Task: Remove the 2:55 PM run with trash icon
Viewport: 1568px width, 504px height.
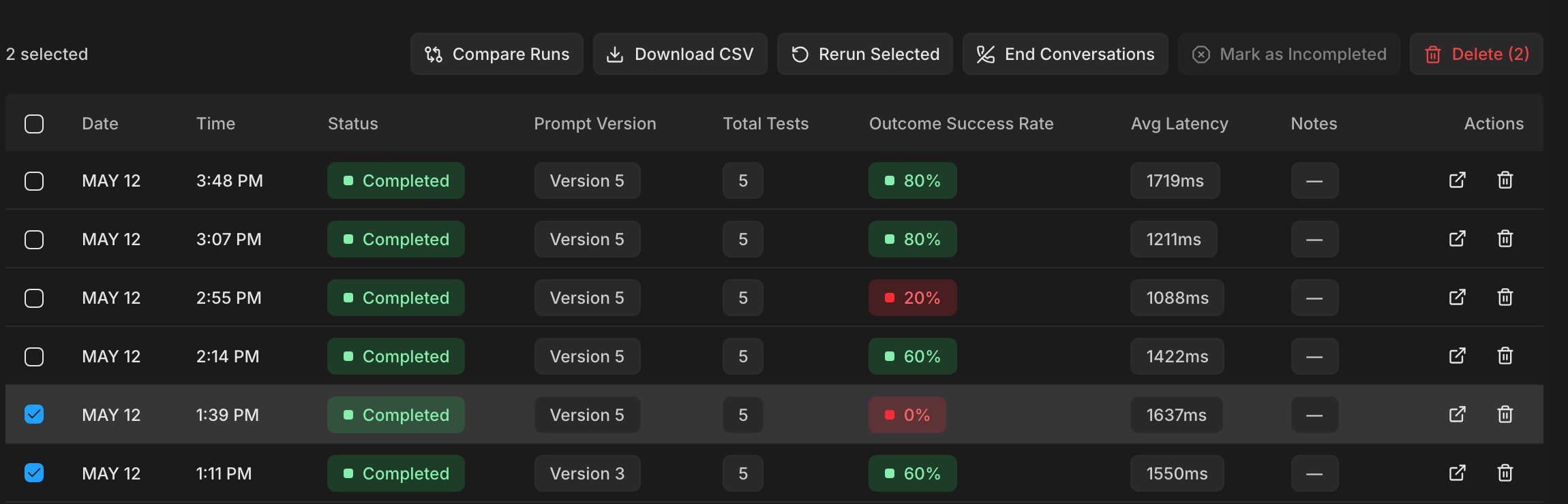Action: point(1505,298)
